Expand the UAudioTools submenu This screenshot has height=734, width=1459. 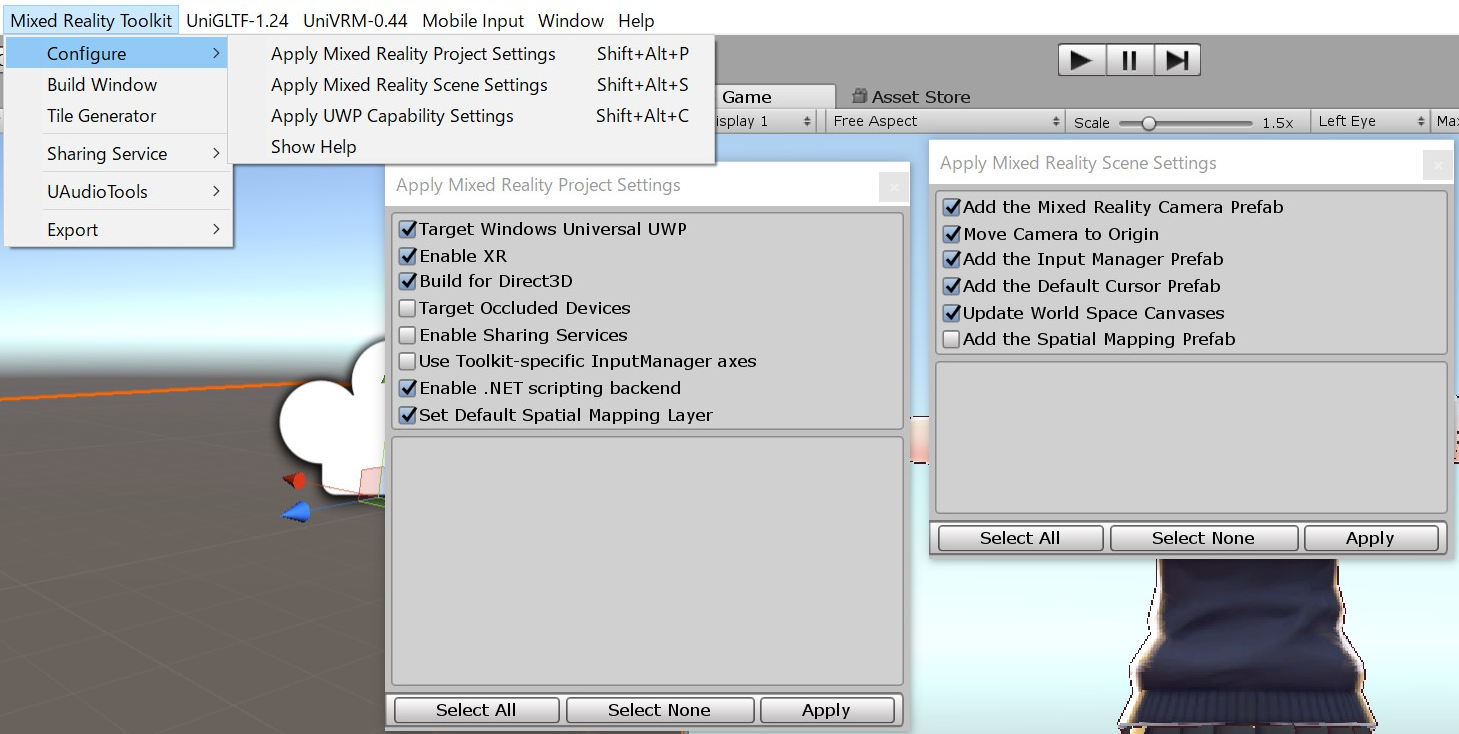tap(118, 191)
